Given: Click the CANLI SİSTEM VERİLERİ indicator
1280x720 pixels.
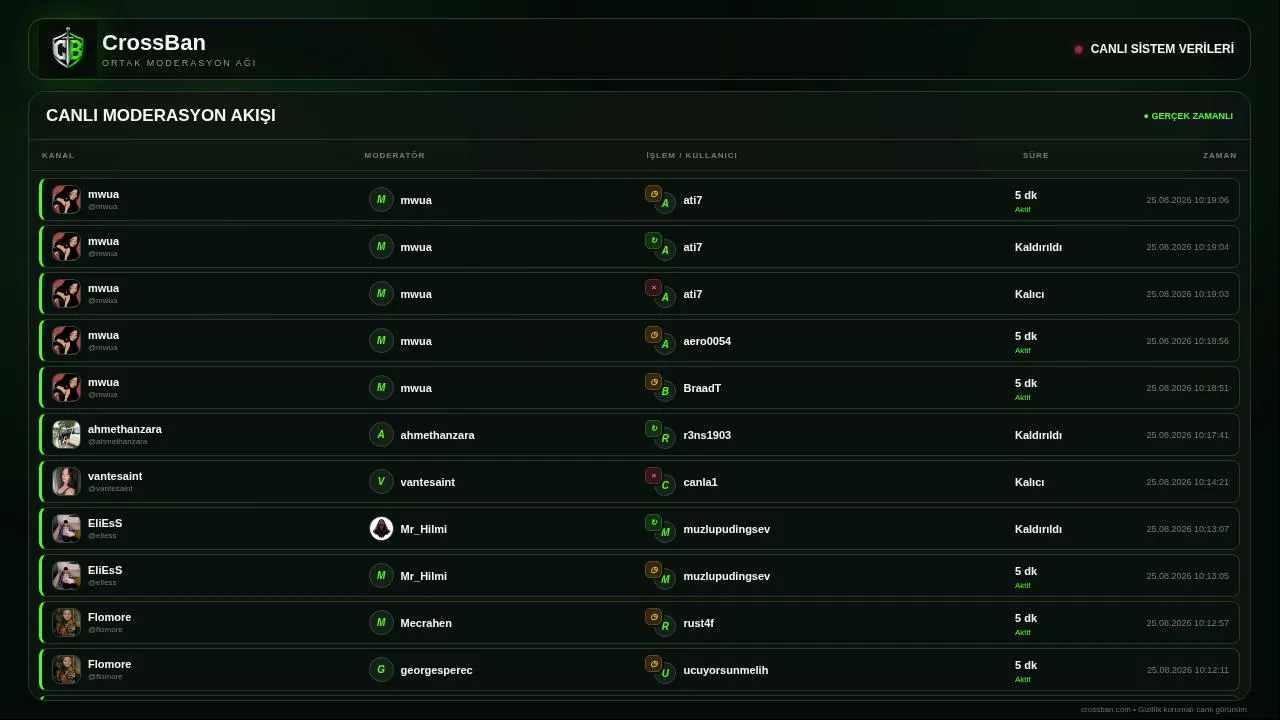Looking at the screenshot, I should (1153, 49).
